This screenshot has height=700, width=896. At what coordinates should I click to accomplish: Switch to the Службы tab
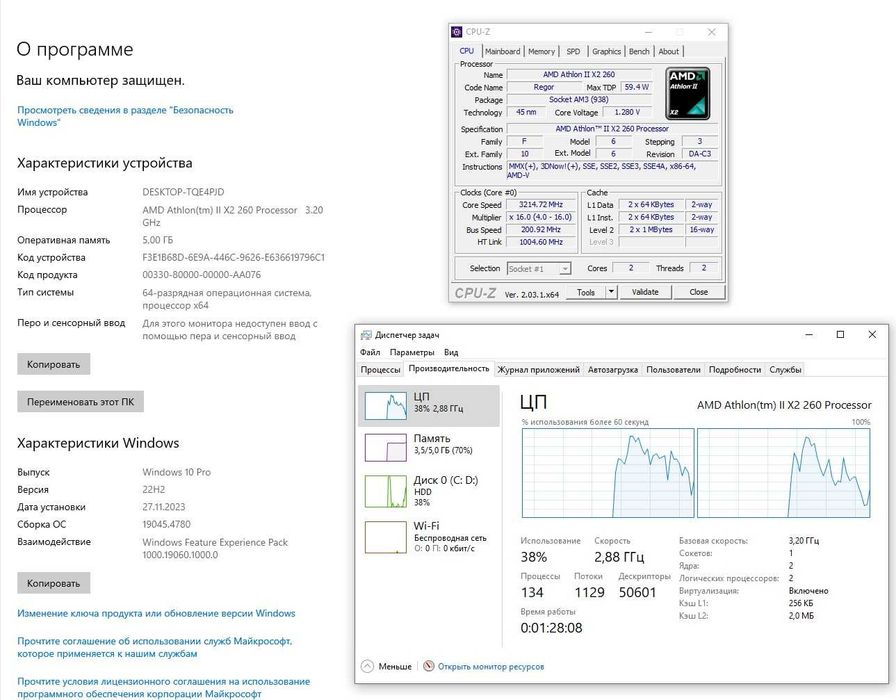click(x=785, y=370)
